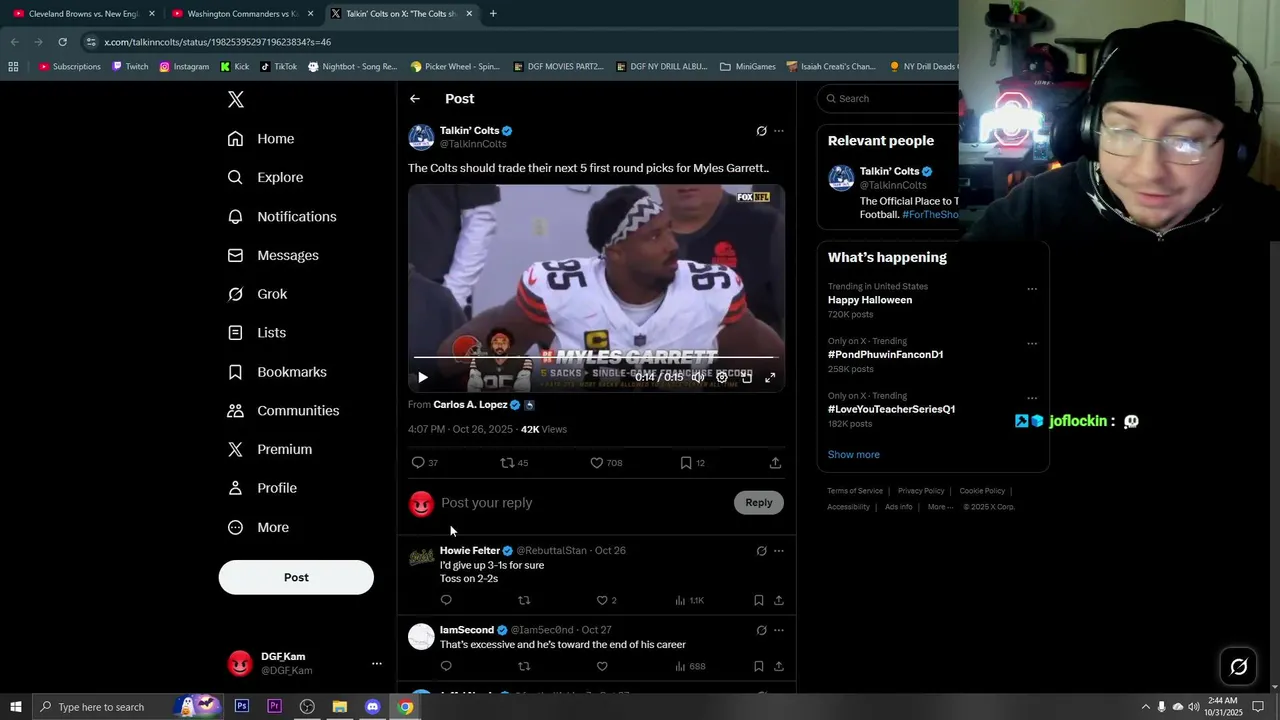Click reply icon with 37 replies
The height and width of the screenshot is (720, 1280).
(418, 463)
